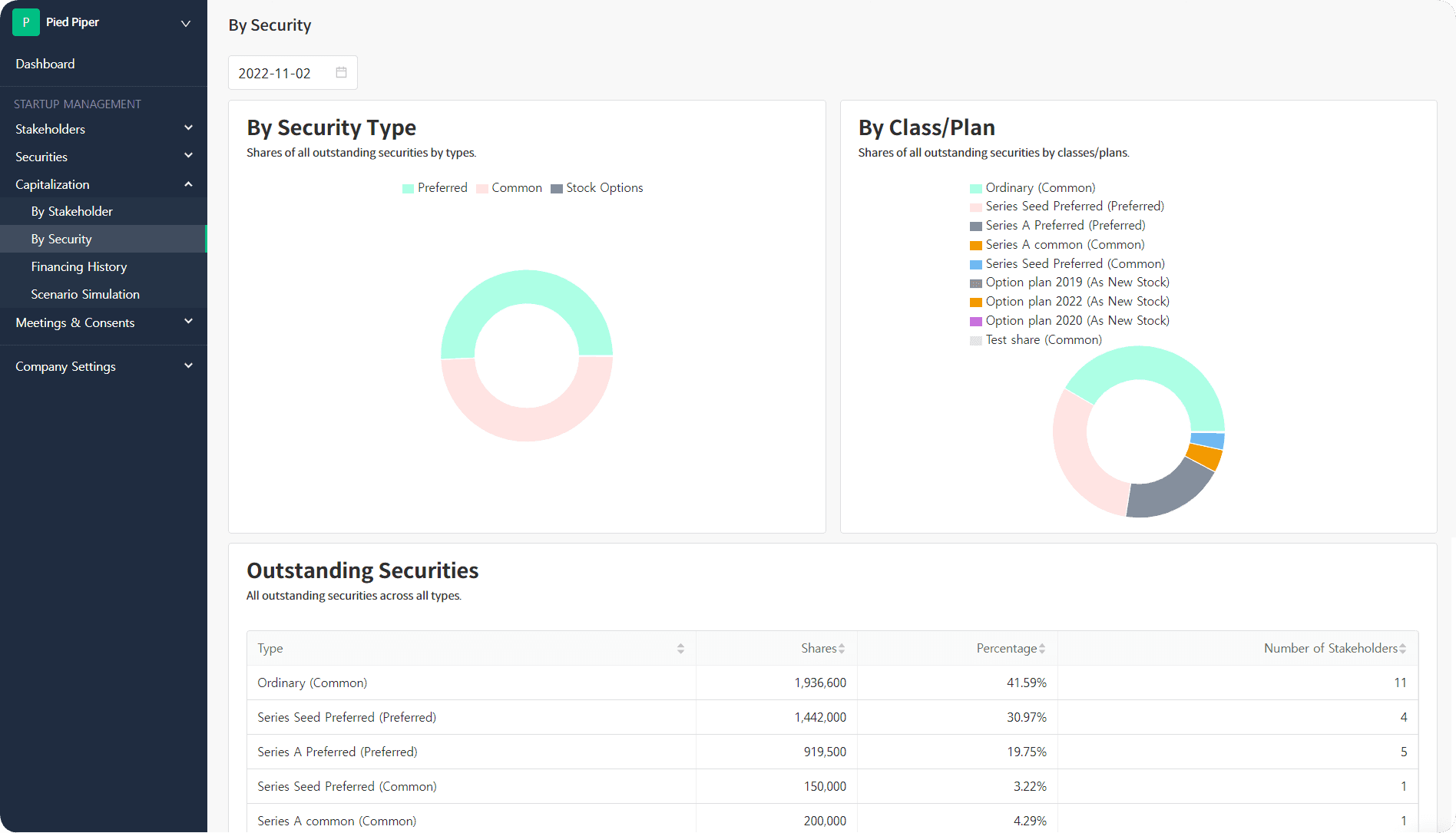Open the Financing History page
Screen dimensions: 1456x833
(79, 266)
